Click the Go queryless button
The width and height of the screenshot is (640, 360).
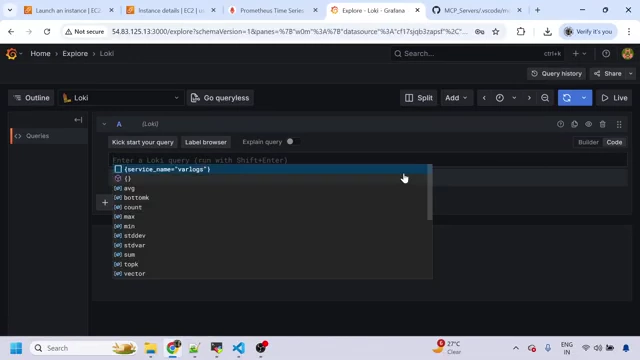tap(220, 98)
